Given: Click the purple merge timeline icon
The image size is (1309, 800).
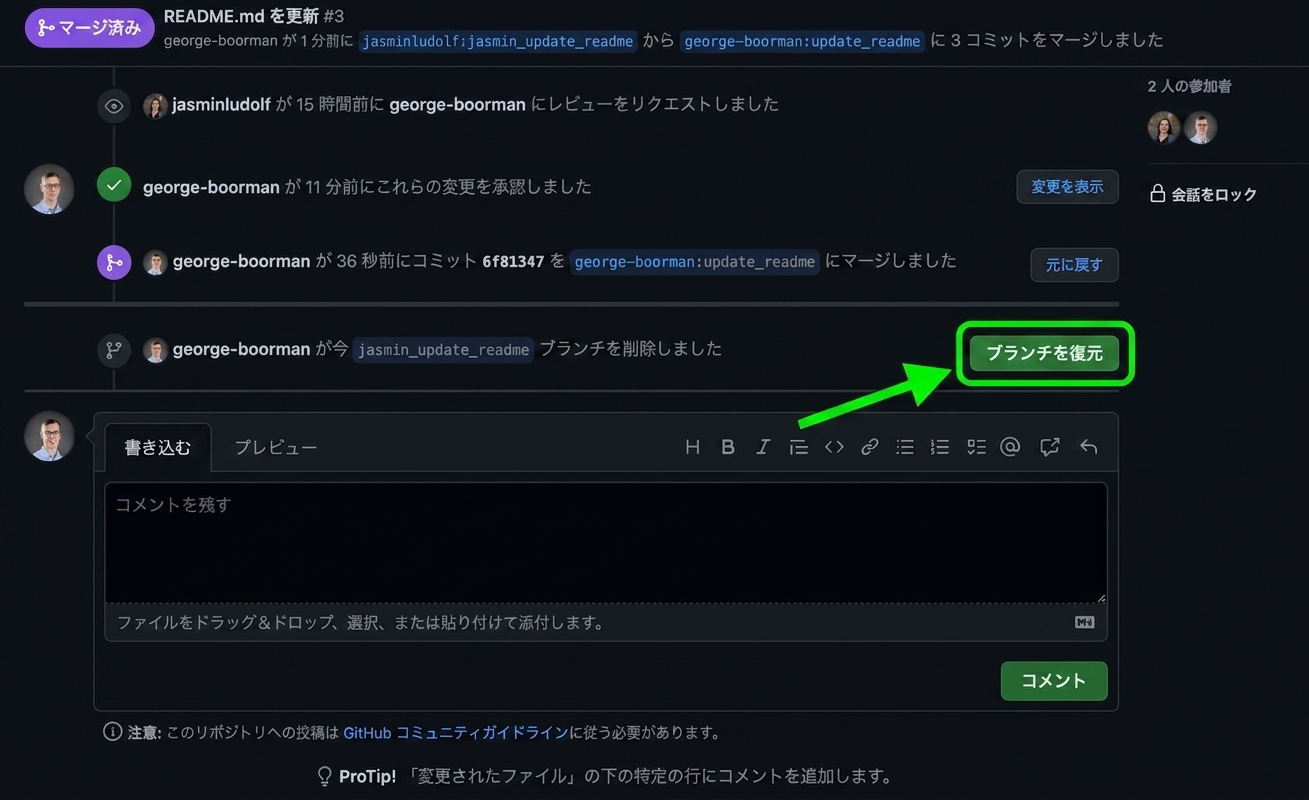Looking at the screenshot, I should tap(114, 263).
